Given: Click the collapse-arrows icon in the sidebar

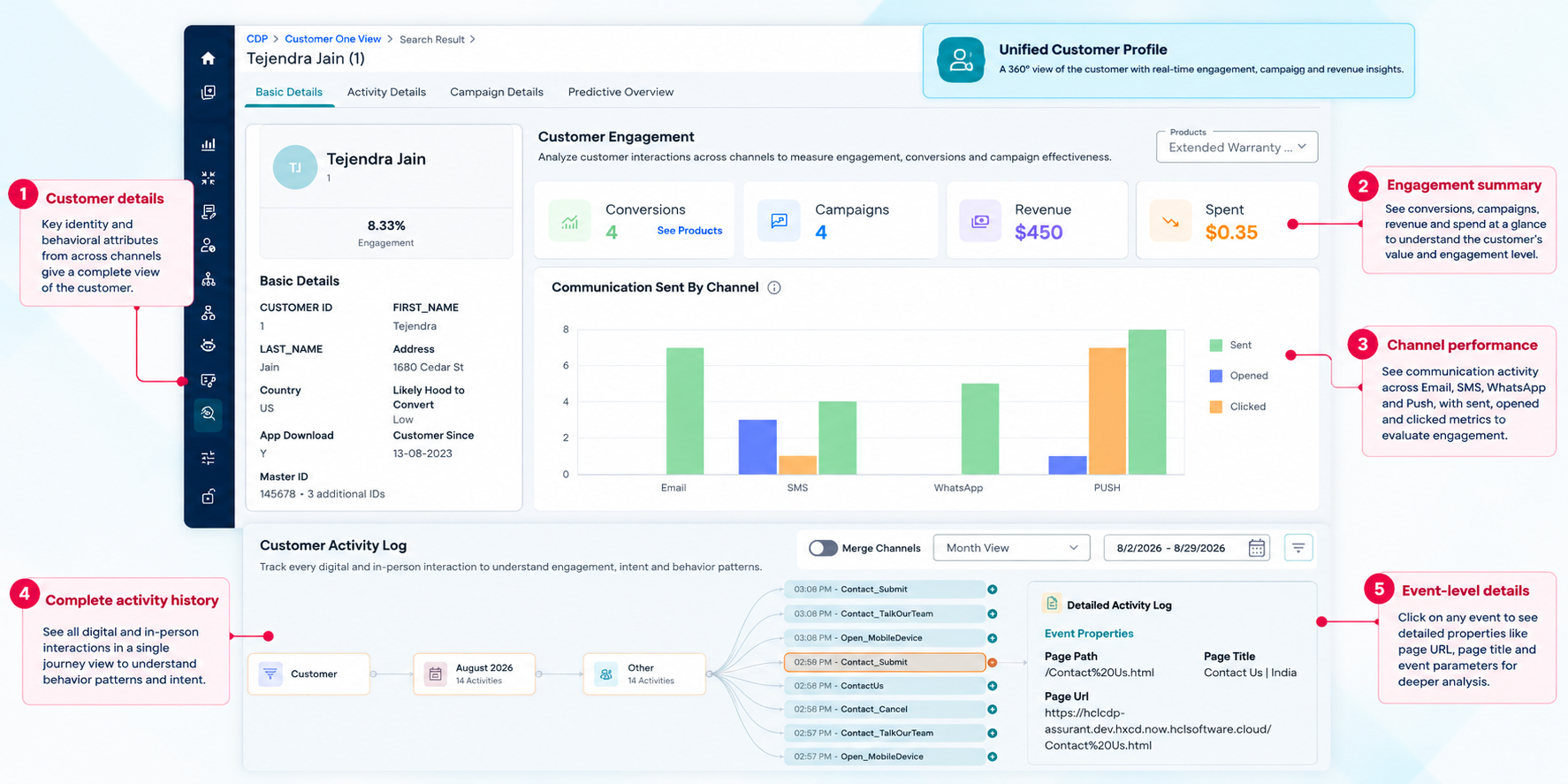Looking at the screenshot, I should [x=208, y=178].
